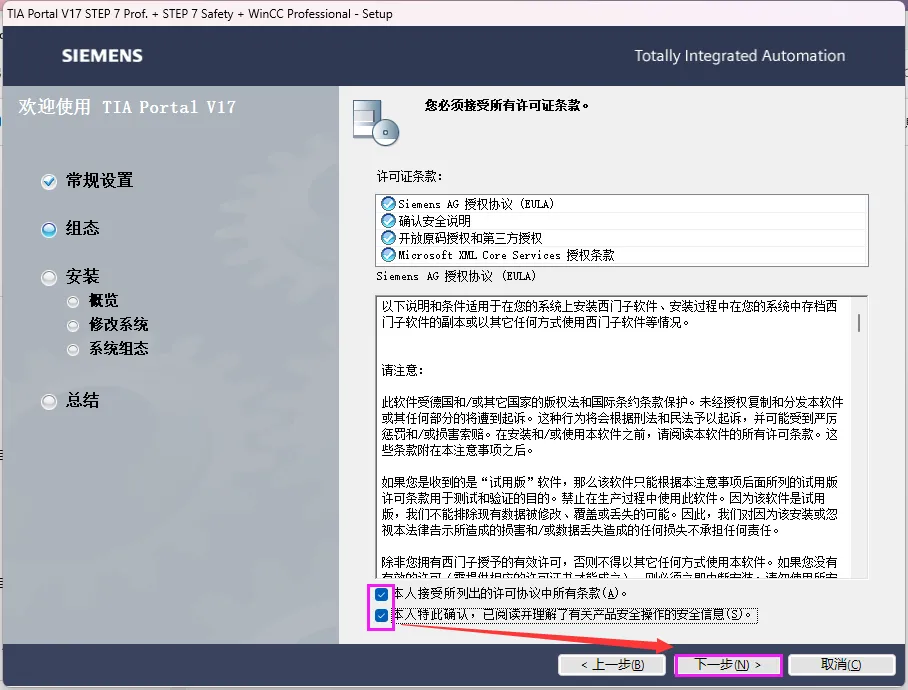Select 确认安全说明 in license list
Screen dimensions: 908x690
[621, 221]
